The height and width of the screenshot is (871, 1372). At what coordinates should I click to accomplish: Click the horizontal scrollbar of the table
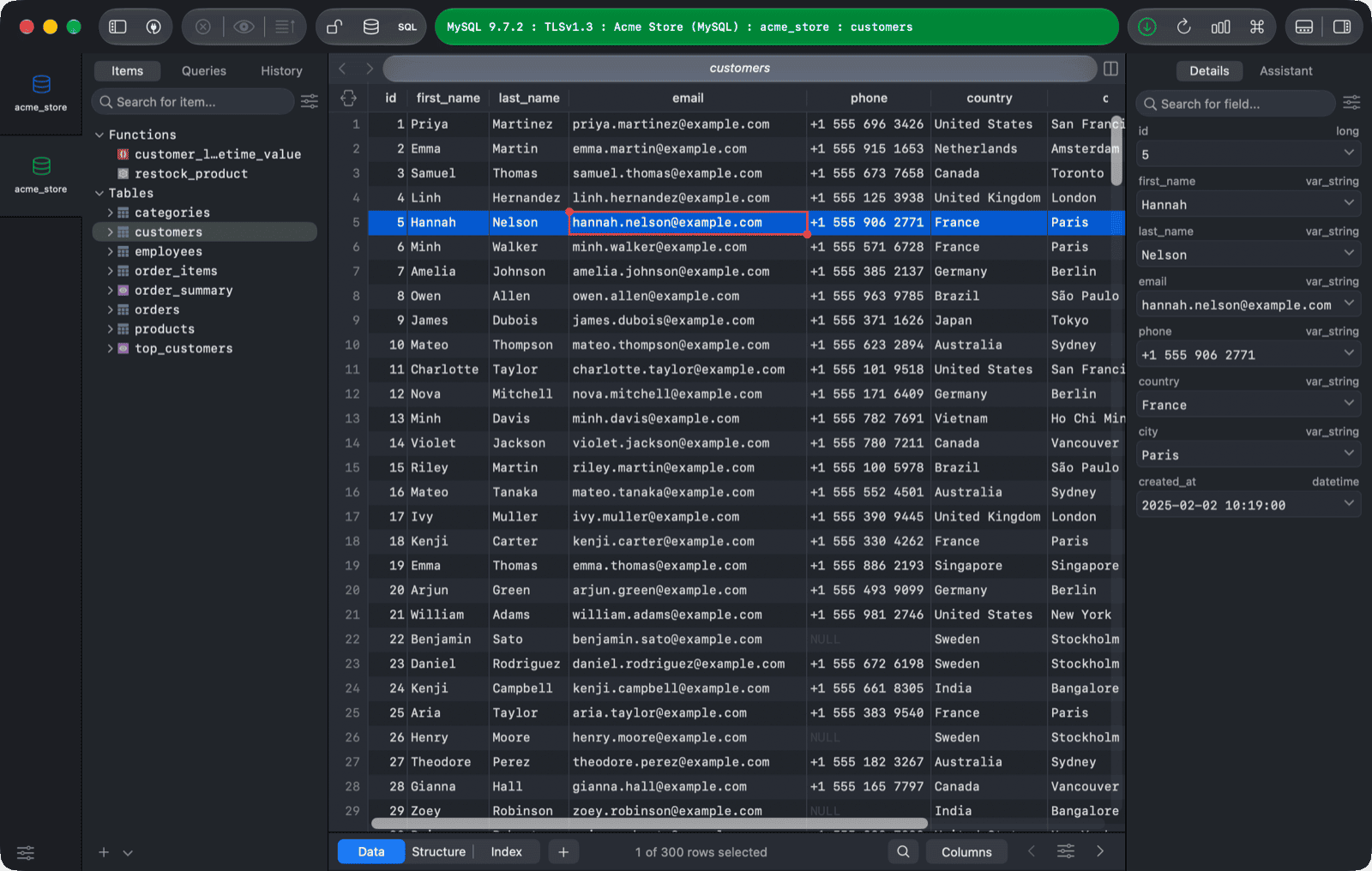pyautogui.click(x=649, y=823)
